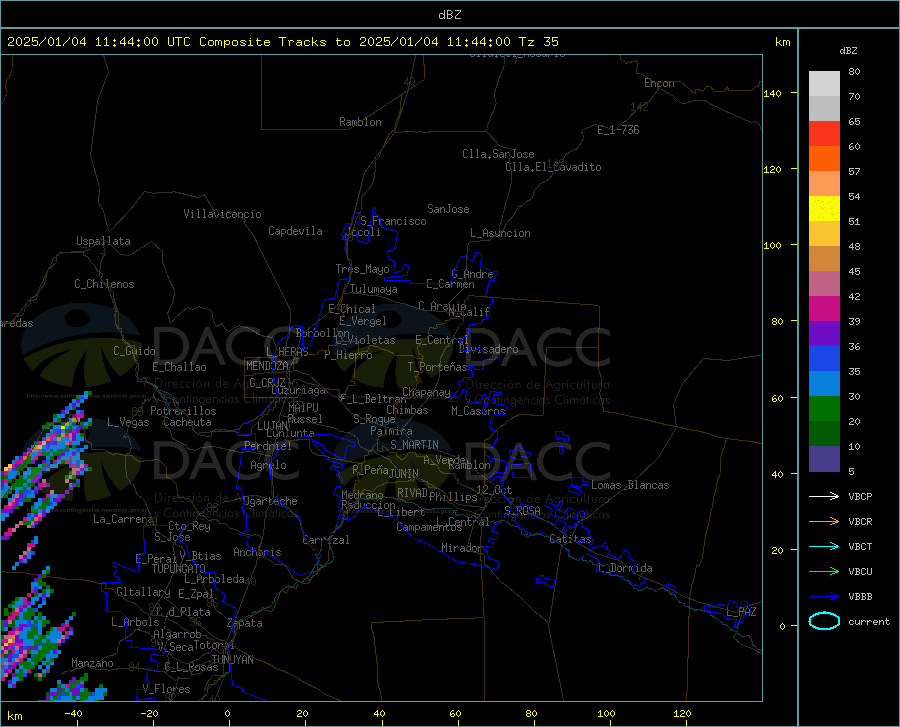Click the cyan 'current' ellipse legend icon

824,621
